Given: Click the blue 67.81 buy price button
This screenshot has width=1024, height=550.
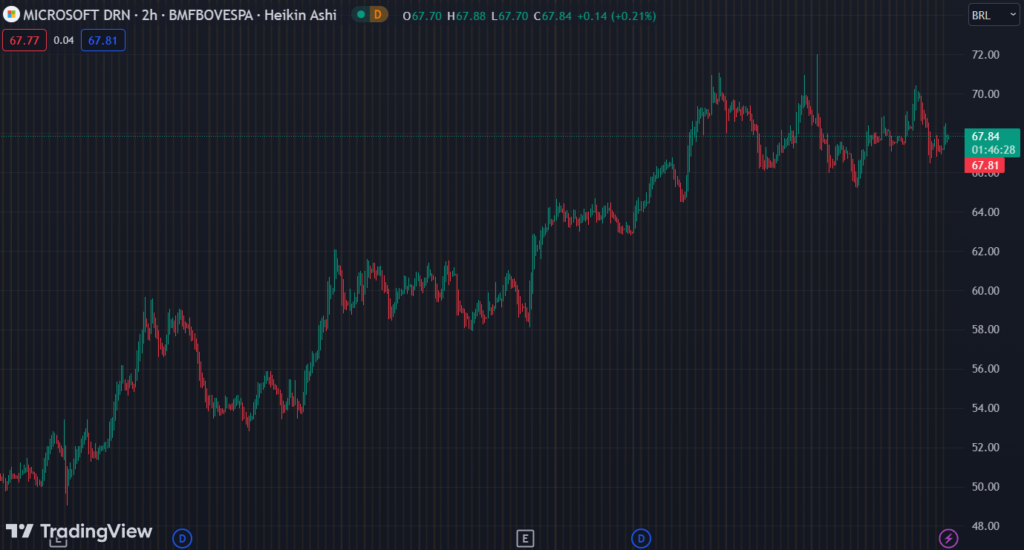Looking at the screenshot, I should coord(103,40).
